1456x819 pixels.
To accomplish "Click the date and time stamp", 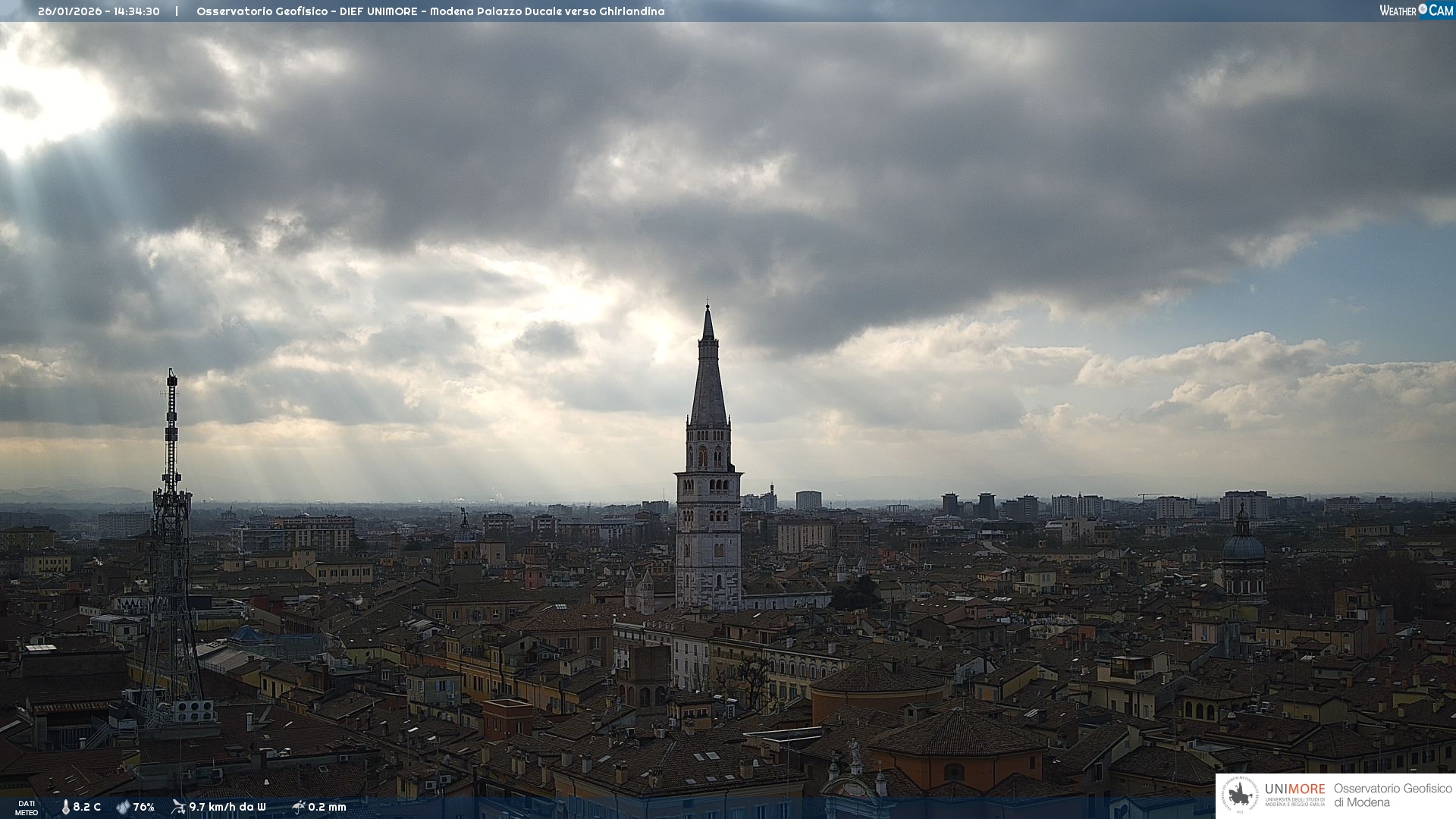I will coord(99,11).
